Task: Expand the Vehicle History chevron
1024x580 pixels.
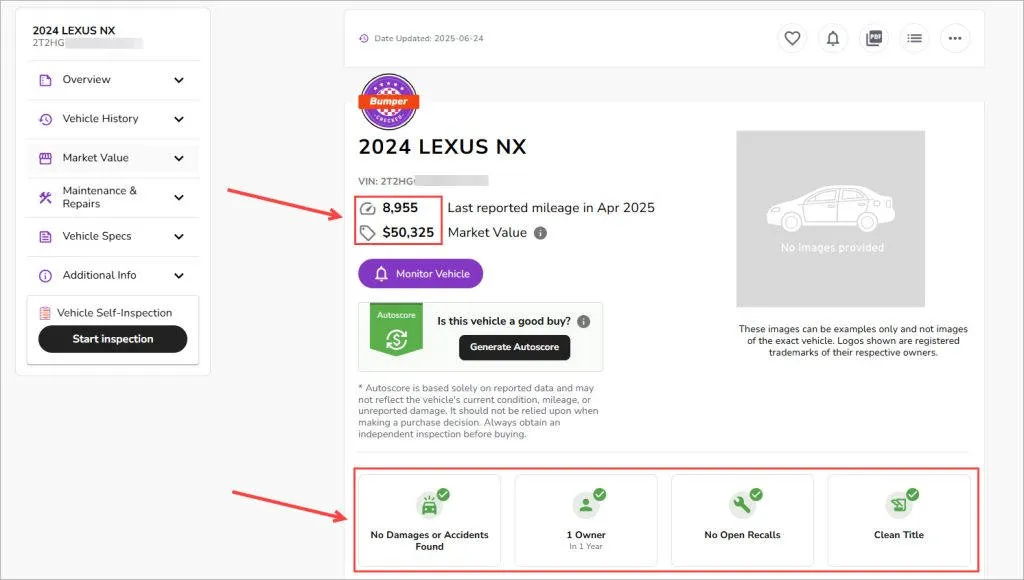Action: tap(179, 120)
